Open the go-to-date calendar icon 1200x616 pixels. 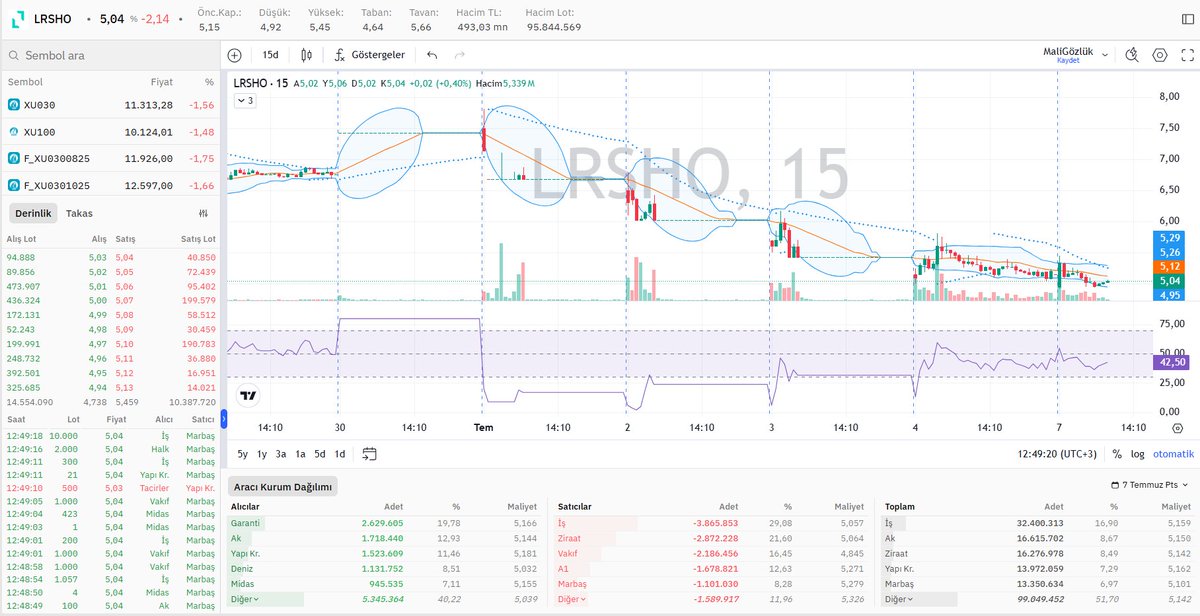point(369,454)
